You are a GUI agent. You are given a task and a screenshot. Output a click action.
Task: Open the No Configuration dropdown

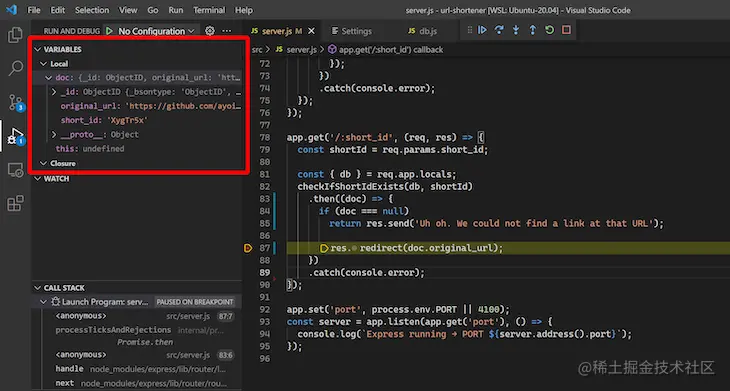(156, 31)
